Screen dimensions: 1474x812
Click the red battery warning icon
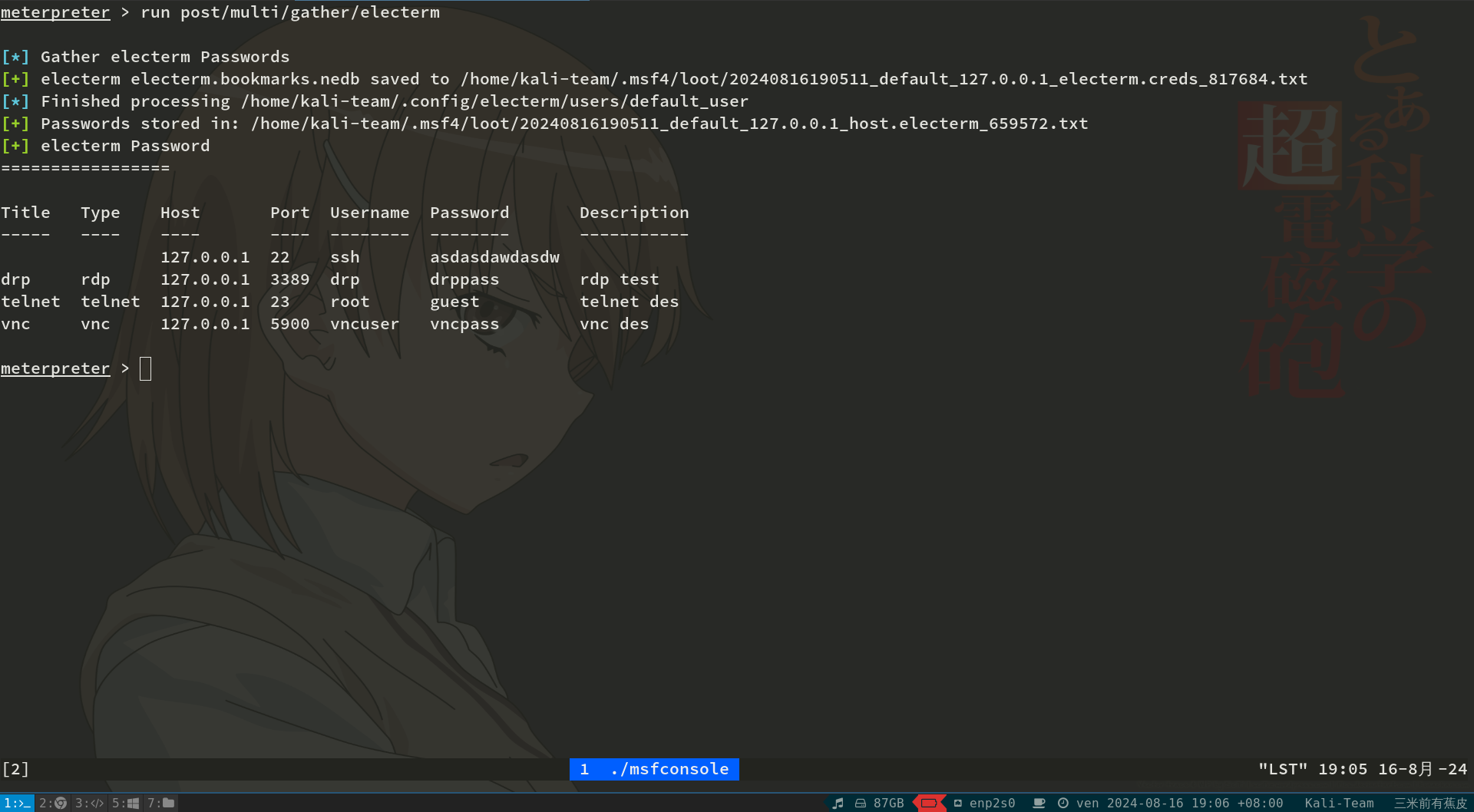click(929, 803)
